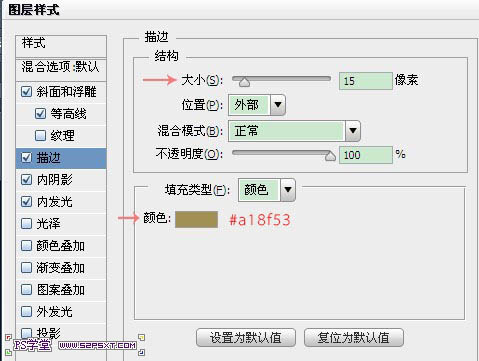479x361 pixels.
Task: Enable the 颜色叠加 checkbox
Action: click(26, 246)
